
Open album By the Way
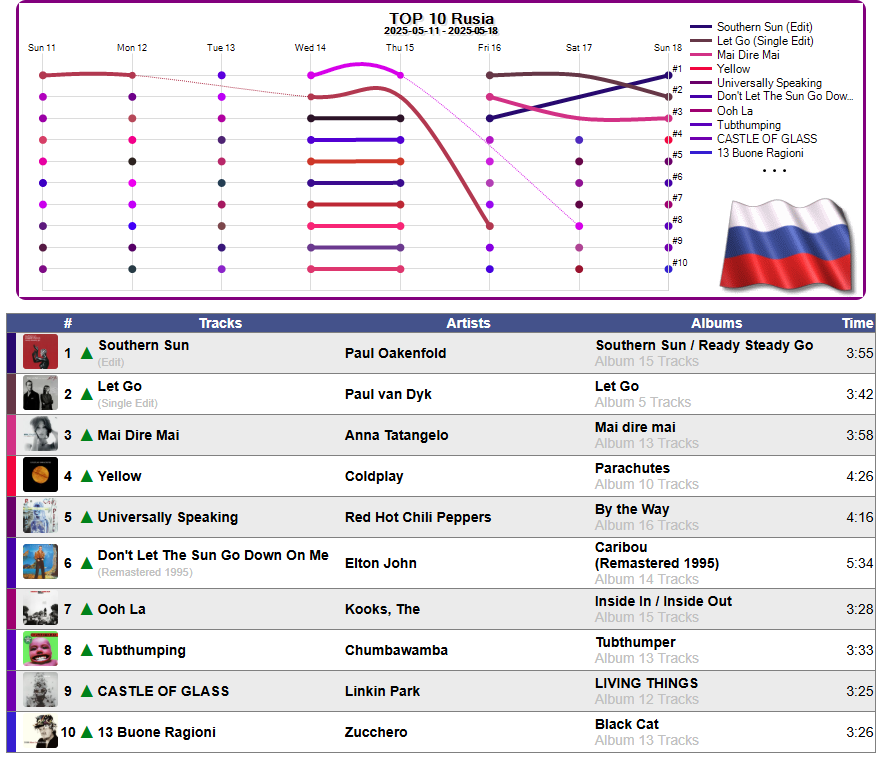[632, 509]
